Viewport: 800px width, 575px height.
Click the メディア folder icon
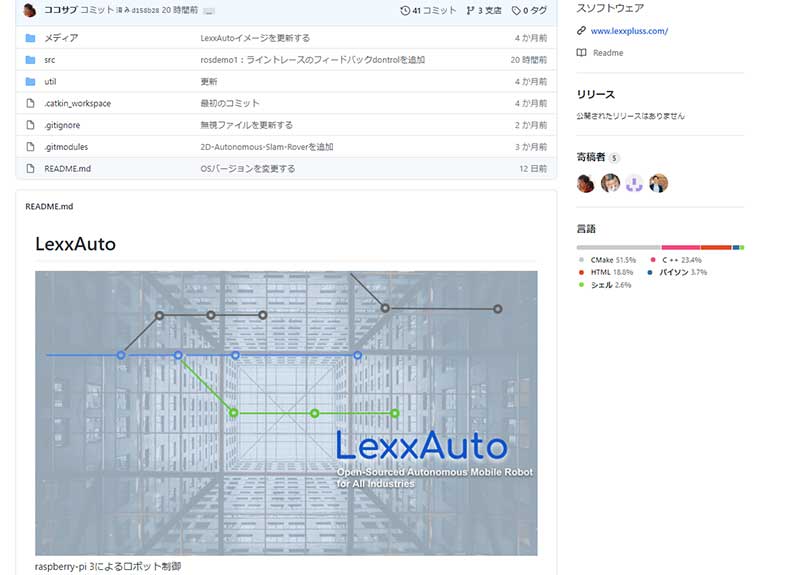(30, 38)
